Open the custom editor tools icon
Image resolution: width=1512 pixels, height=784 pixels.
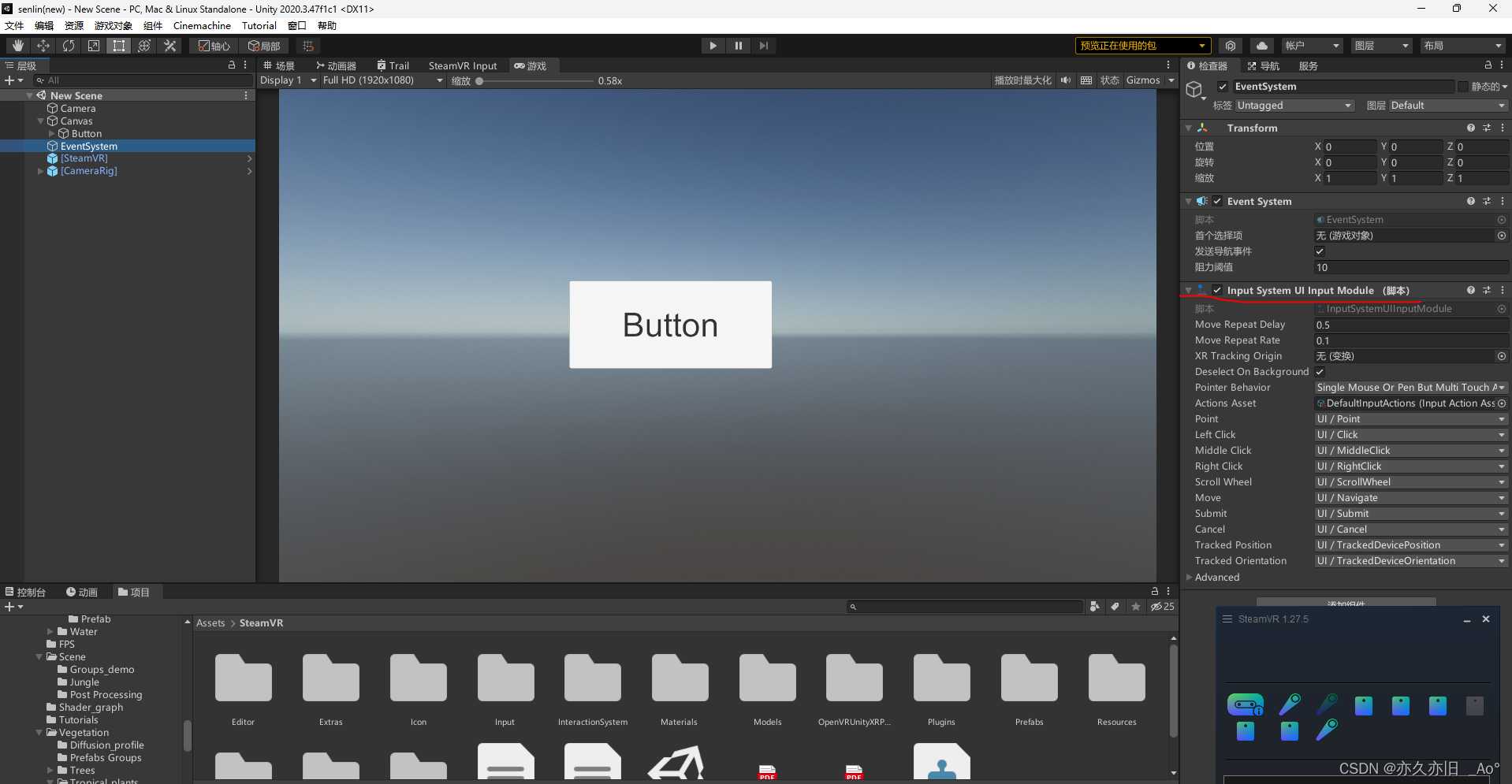coord(169,46)
